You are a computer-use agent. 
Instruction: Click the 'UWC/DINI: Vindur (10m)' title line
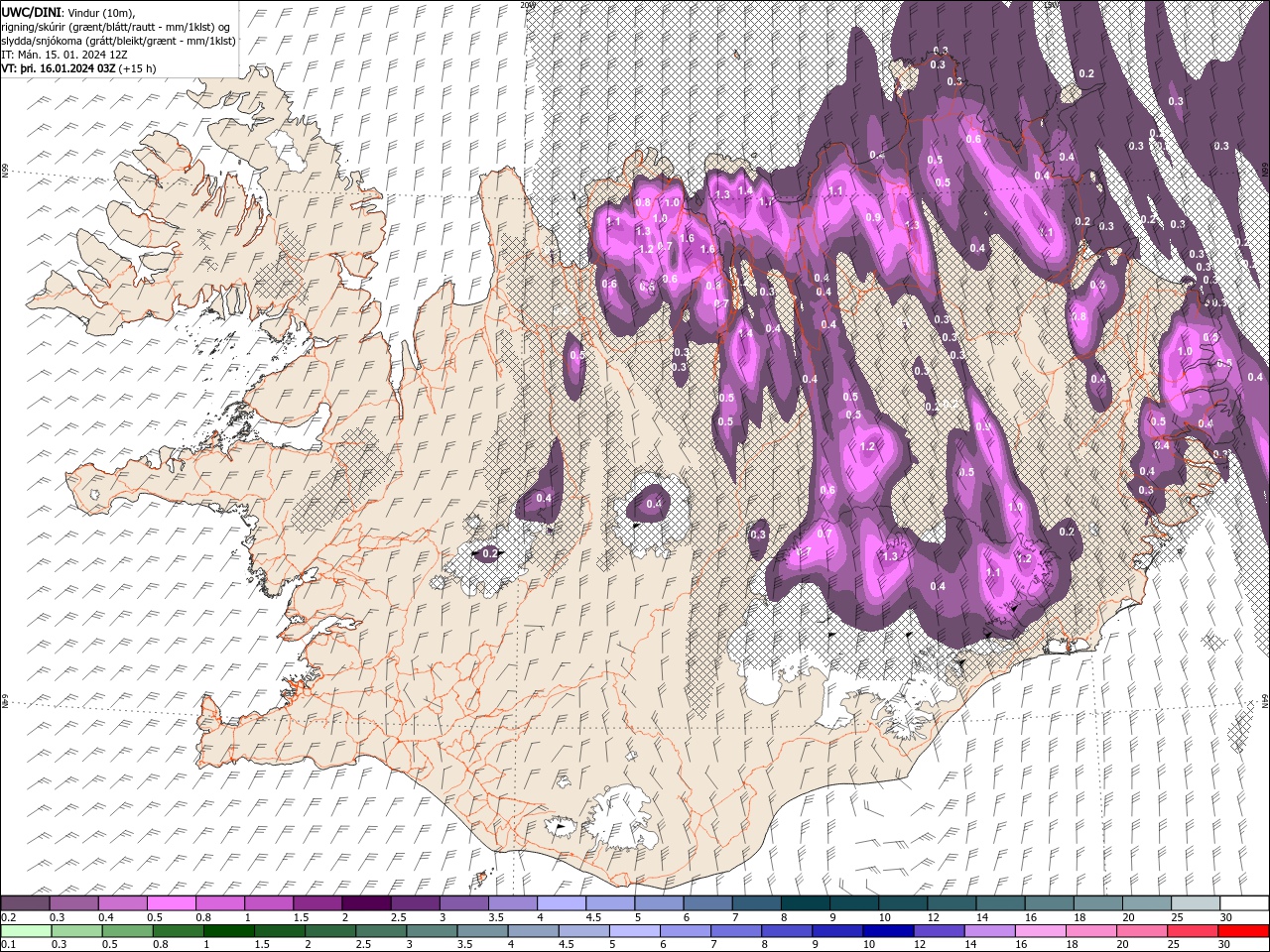coord(68,12)
